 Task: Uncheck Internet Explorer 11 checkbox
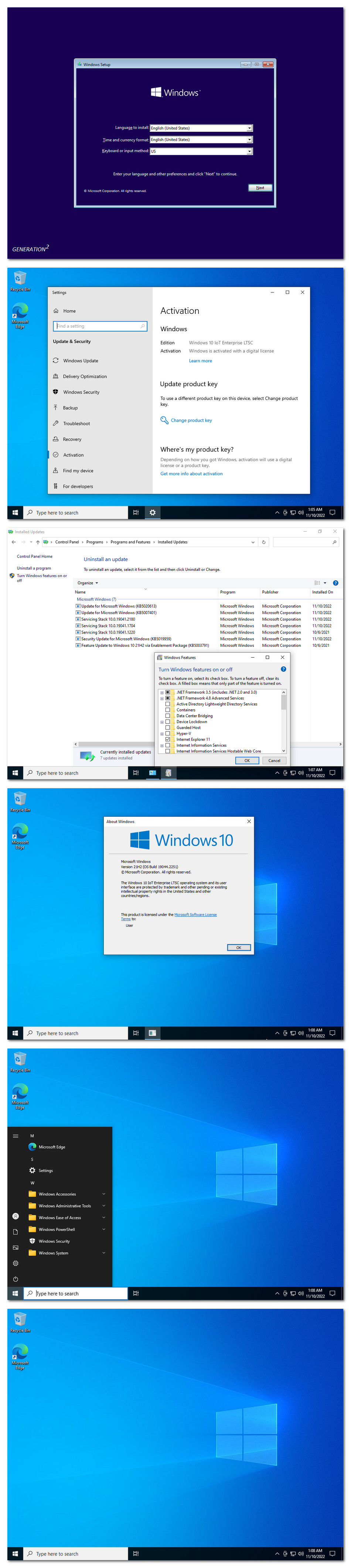[168, 739]
